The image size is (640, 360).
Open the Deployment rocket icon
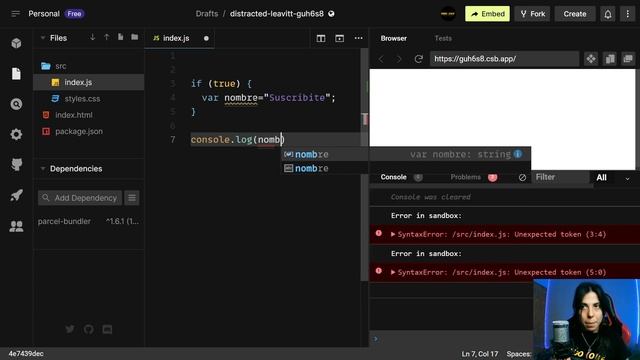pyautogui.click(x=16, y=196)
